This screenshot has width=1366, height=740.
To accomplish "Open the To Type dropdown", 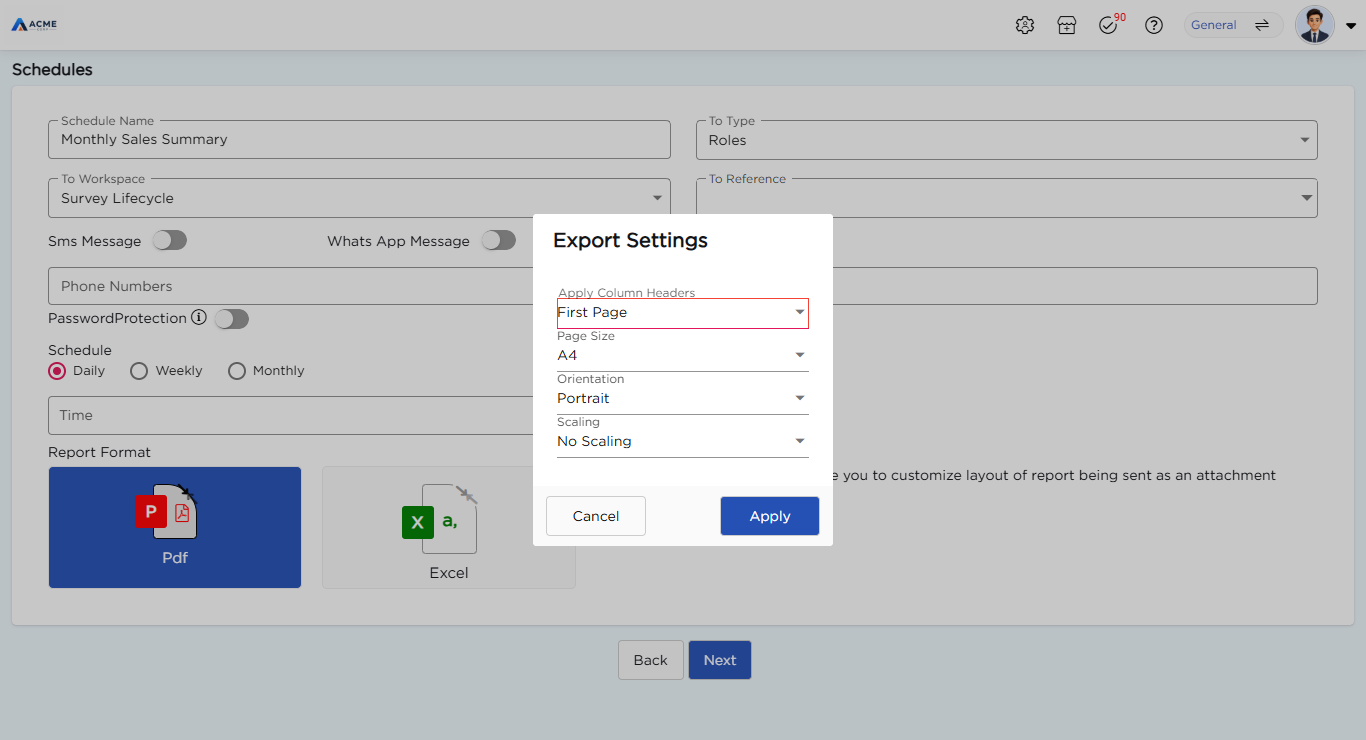I will (1007, 140).
